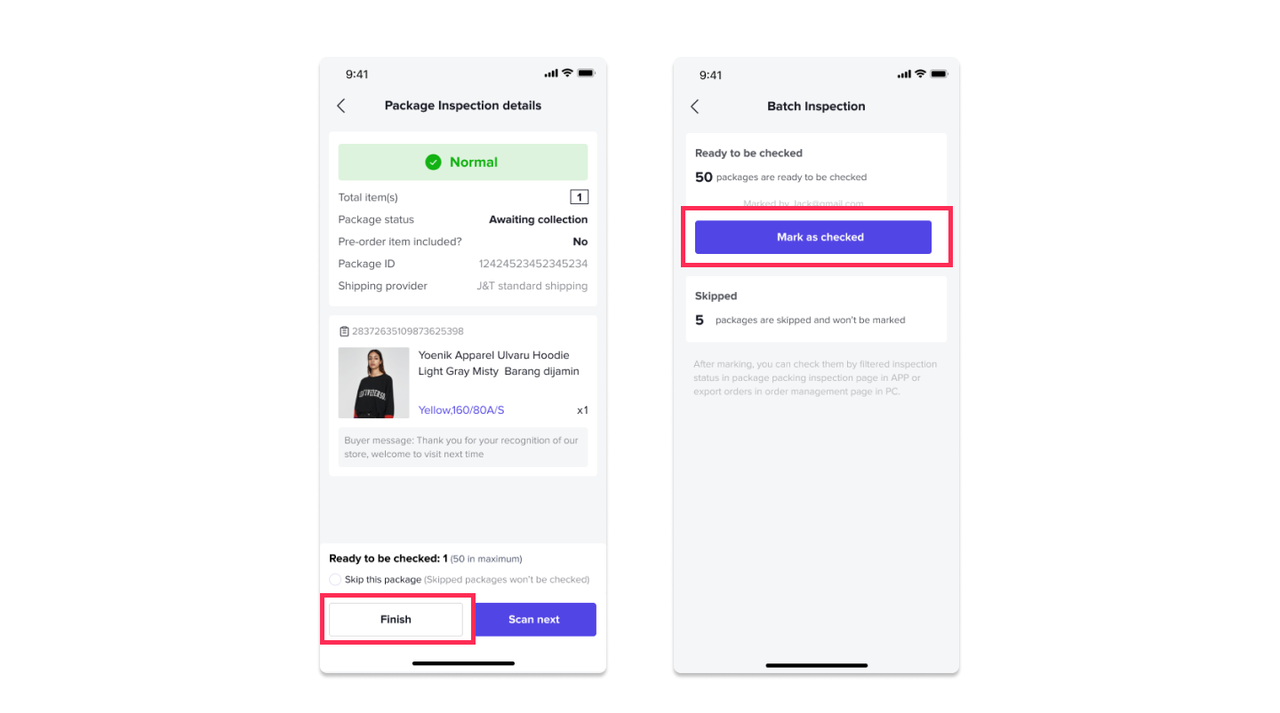The height and width of the screenshot is (713, 1280).
Task: Click the order number 28372635109873625398
Action: (x=408, y=331)
